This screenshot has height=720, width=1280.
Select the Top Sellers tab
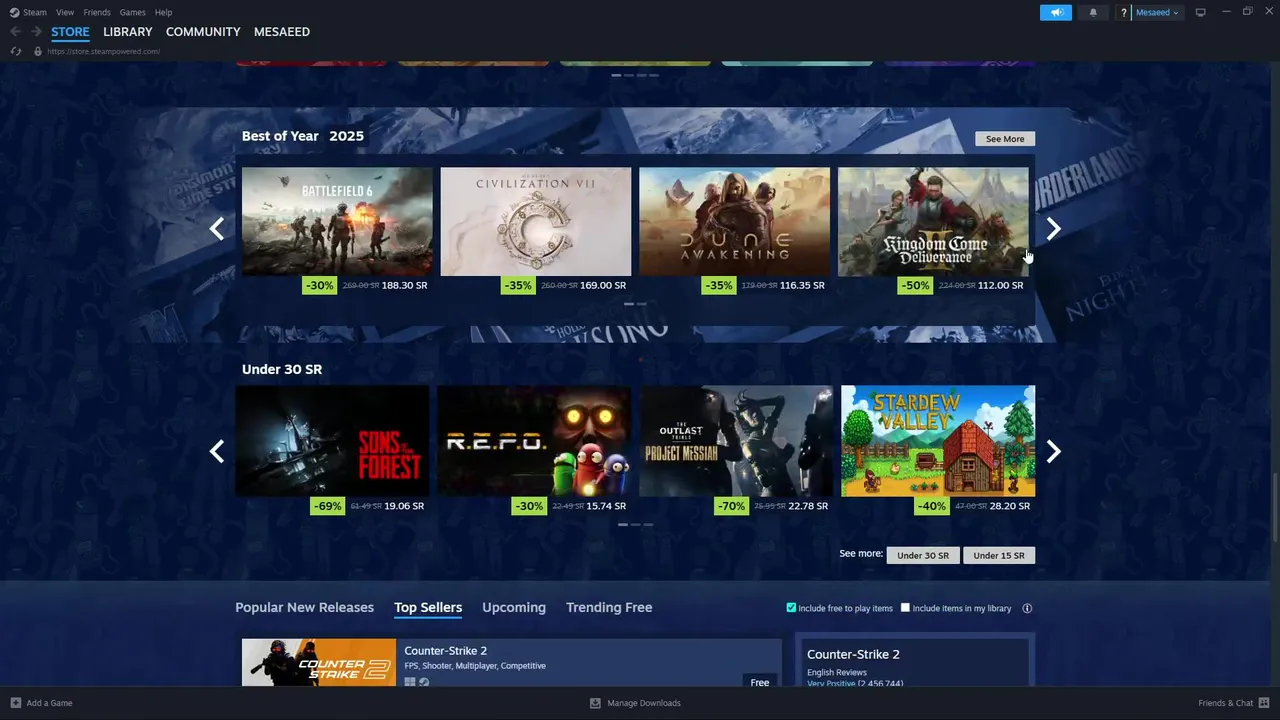tap(428, 607)
